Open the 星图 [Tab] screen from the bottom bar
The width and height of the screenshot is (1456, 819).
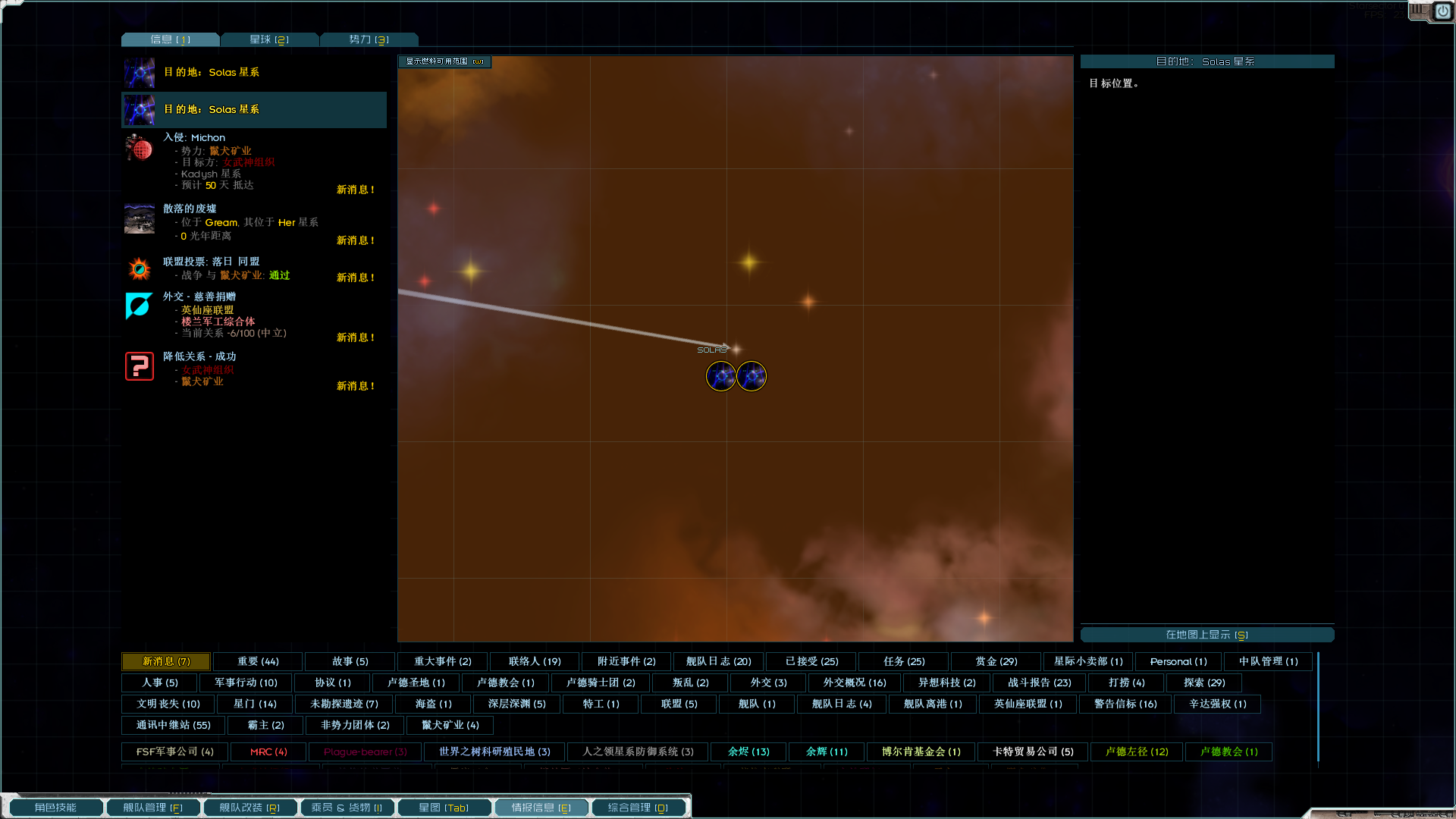tap(444, 808)
